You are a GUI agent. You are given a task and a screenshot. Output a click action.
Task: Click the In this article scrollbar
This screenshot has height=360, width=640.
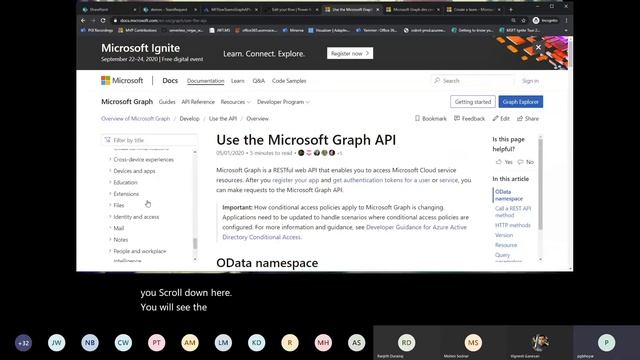click(x=540, y=184)
